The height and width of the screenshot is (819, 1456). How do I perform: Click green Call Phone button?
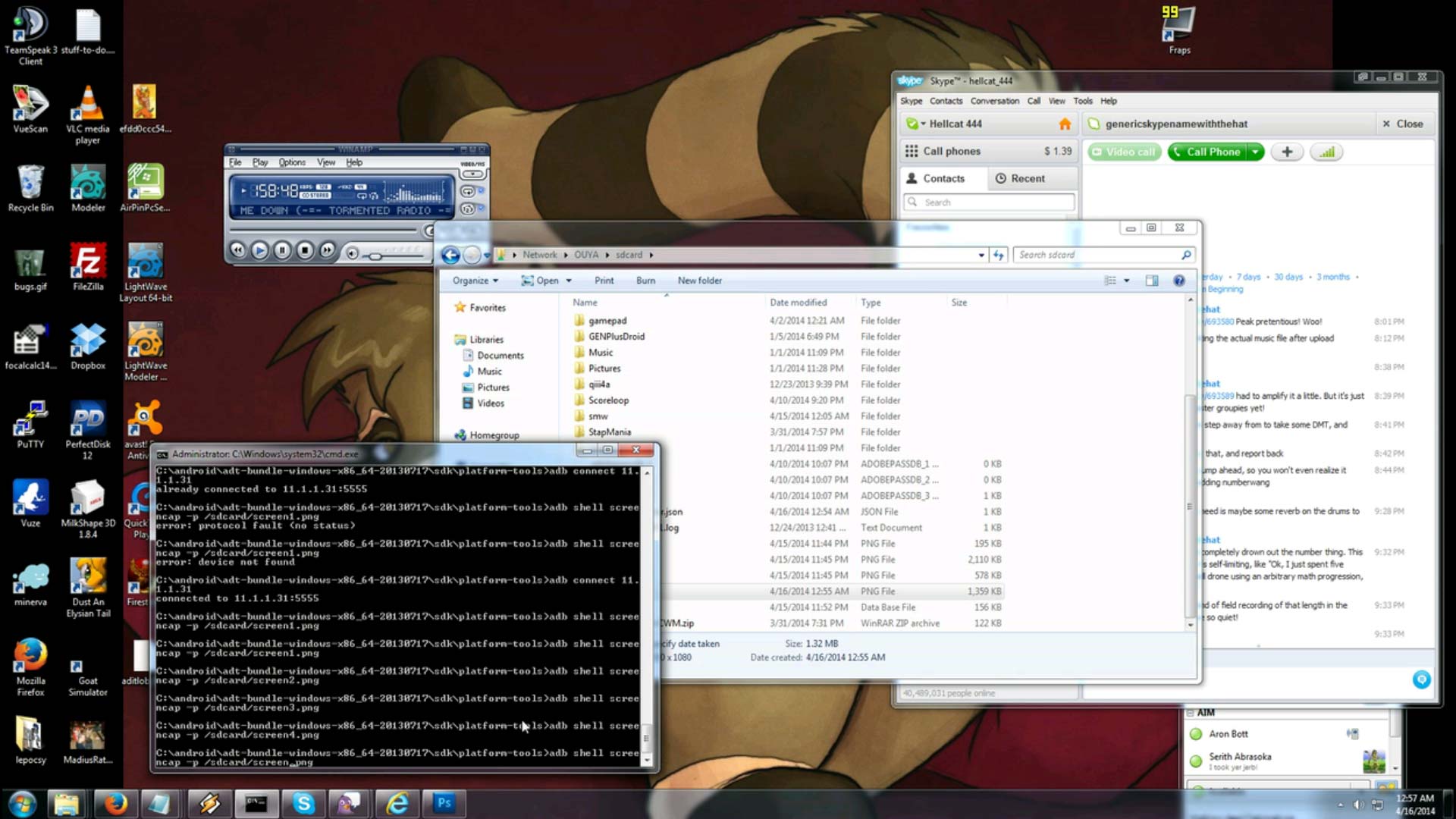click(1207, 152)
